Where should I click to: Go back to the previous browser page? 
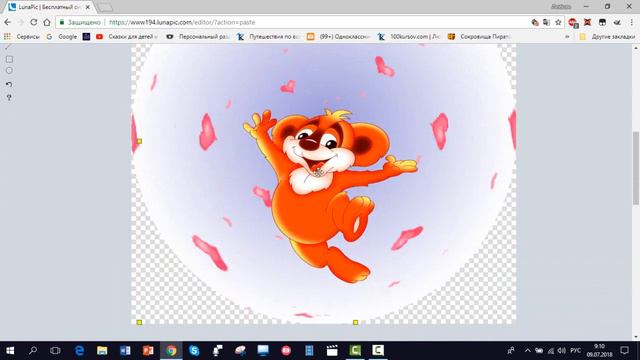pos(8,22)
